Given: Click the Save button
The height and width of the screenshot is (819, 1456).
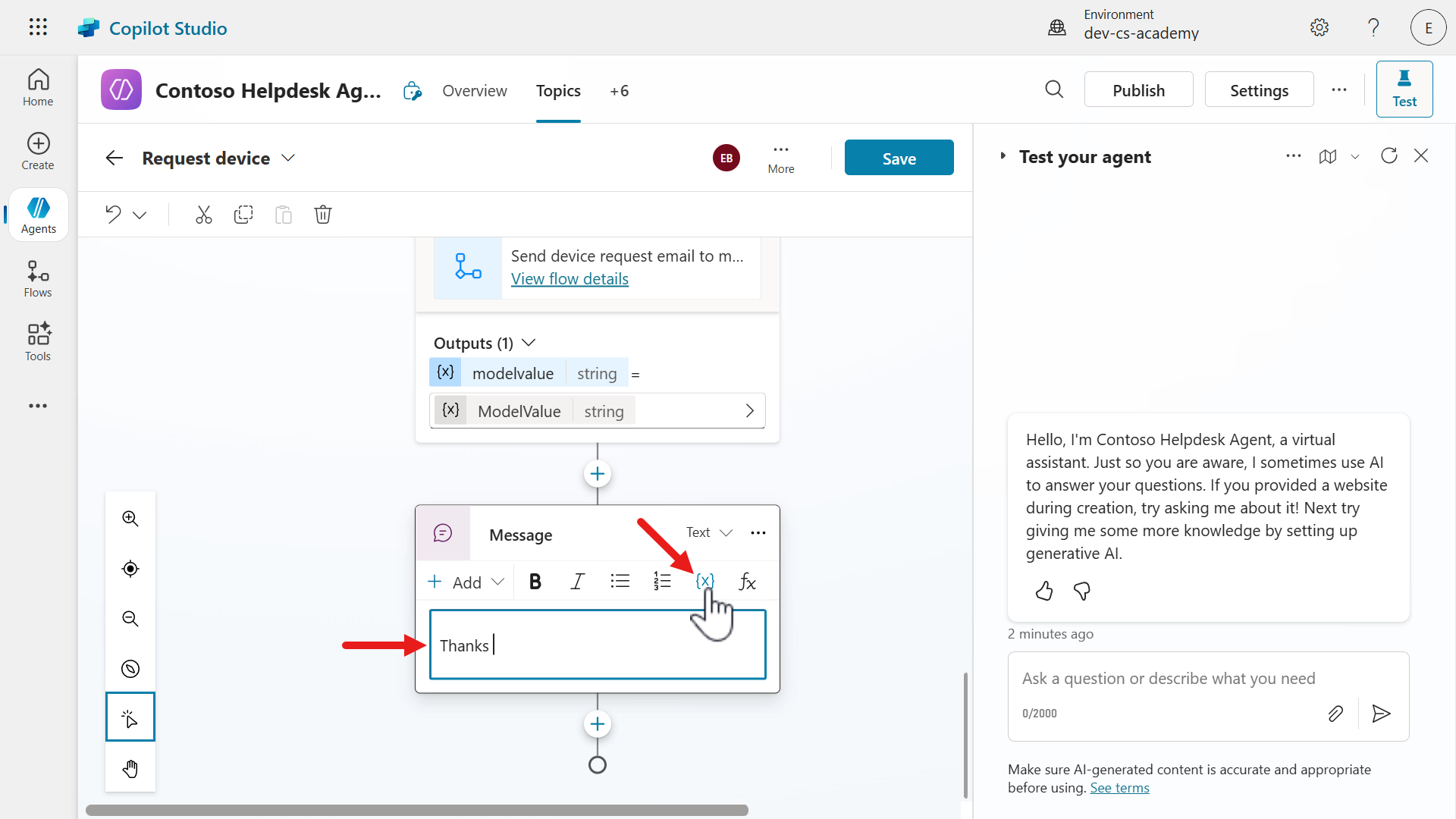Looking at the screenshot, I should (899, 158).
